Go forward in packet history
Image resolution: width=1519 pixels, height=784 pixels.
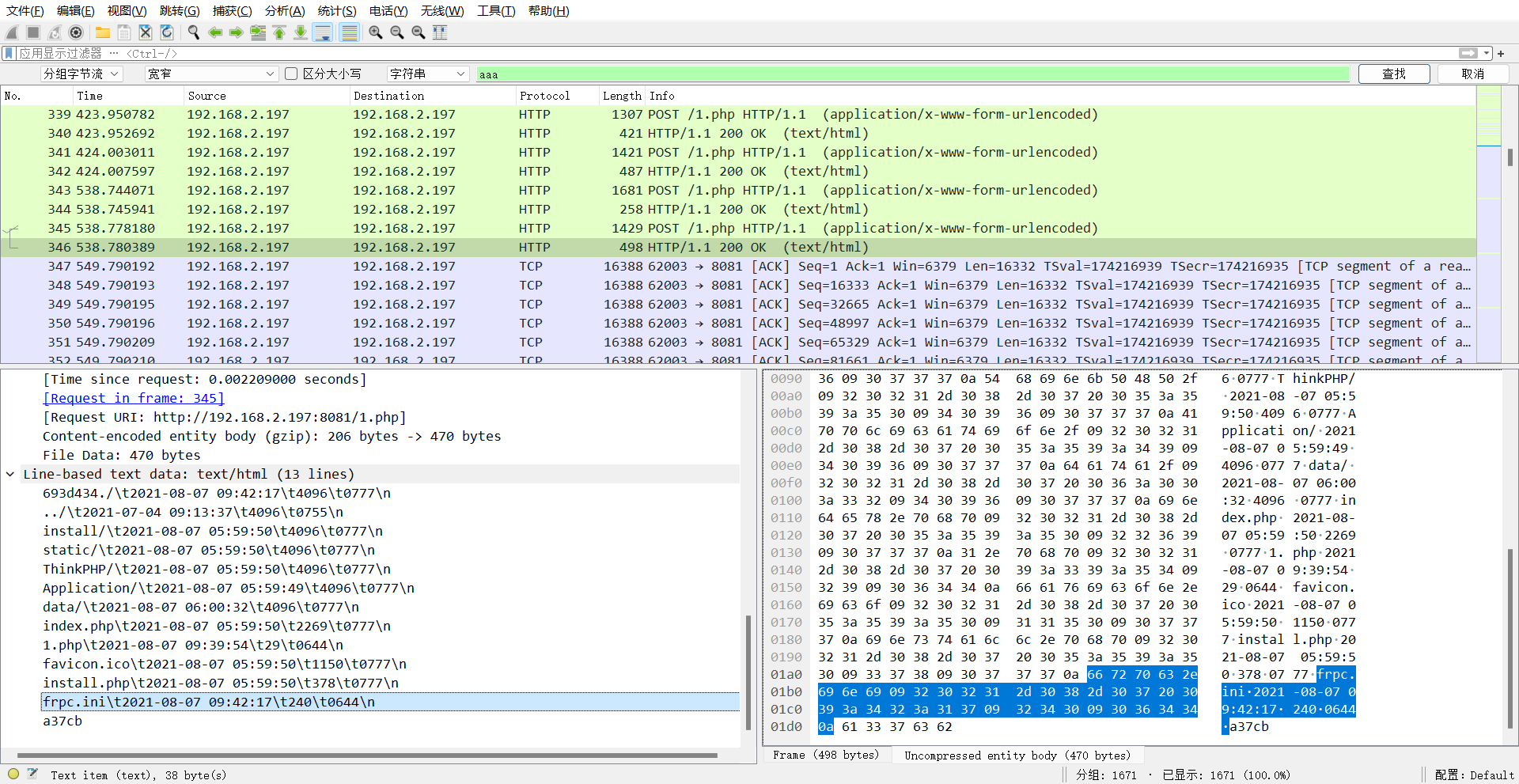[x=237, y=32]
